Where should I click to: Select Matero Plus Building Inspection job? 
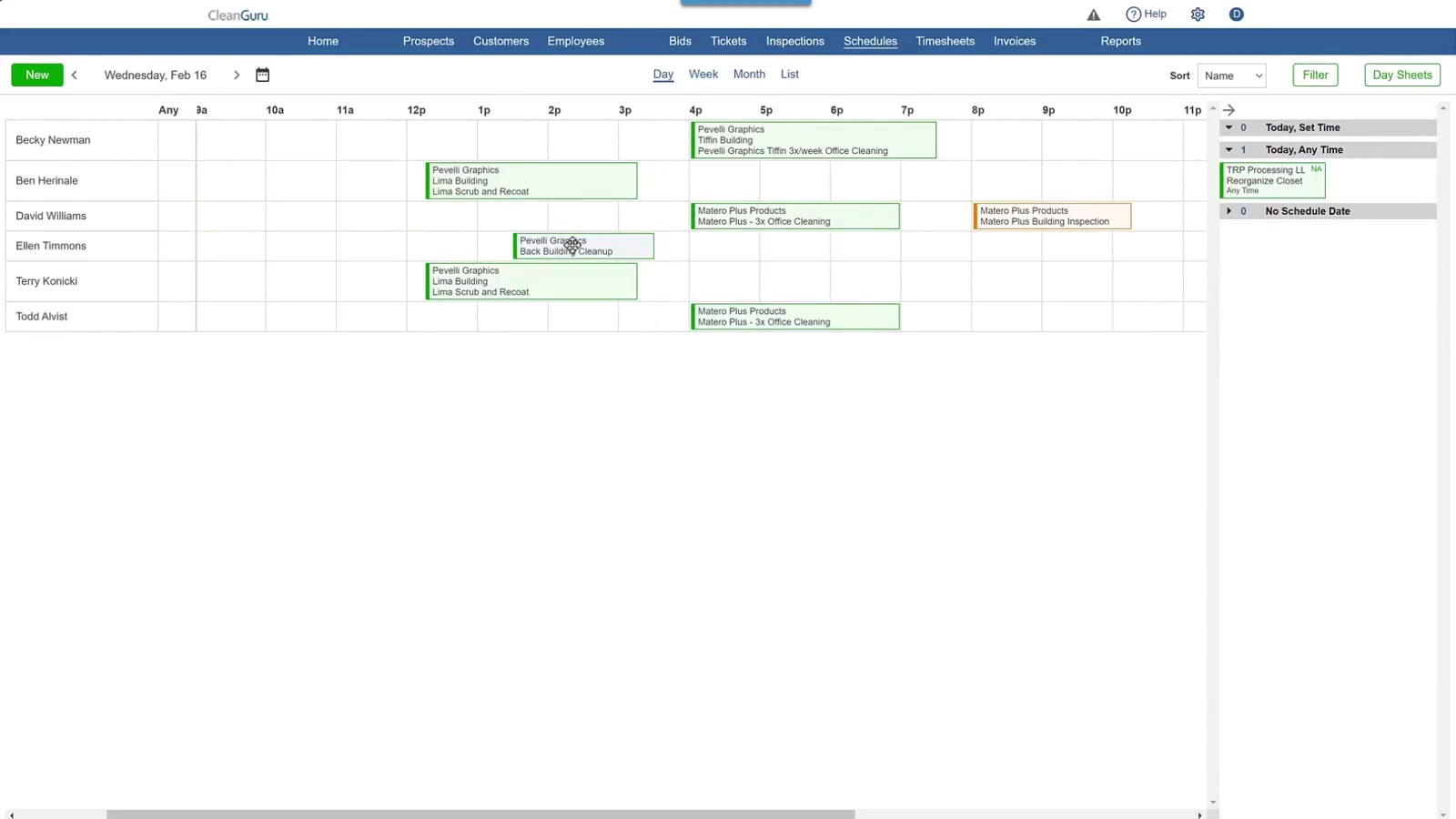[1052, 216]
